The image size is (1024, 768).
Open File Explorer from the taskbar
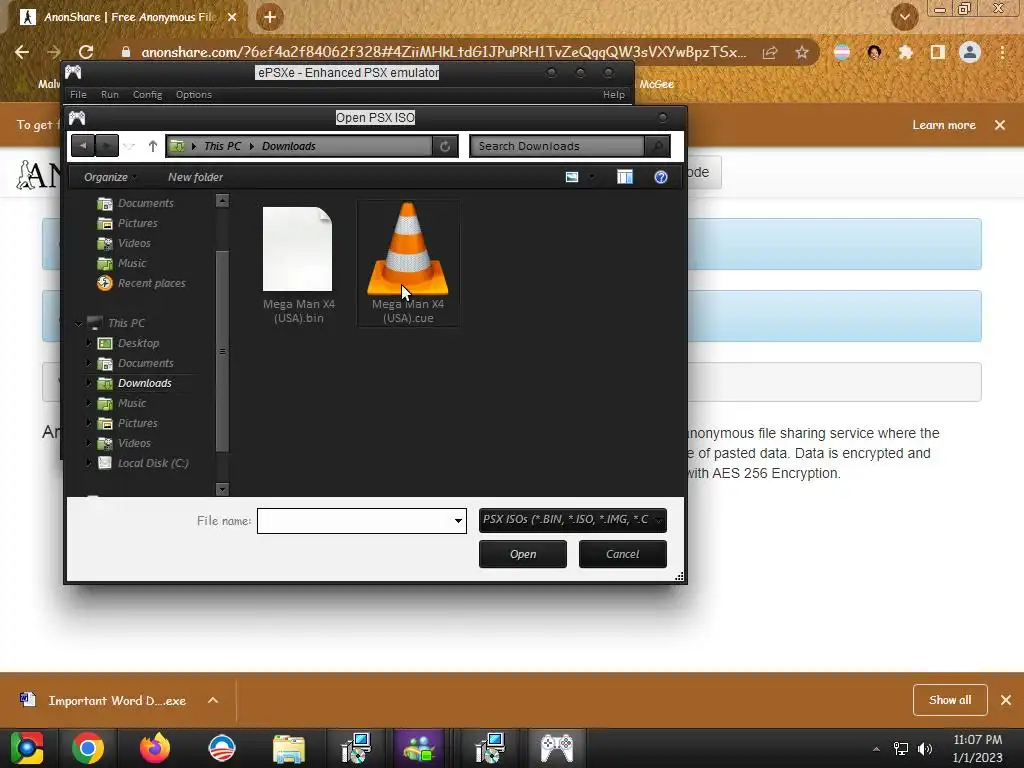tap(289, 748)
